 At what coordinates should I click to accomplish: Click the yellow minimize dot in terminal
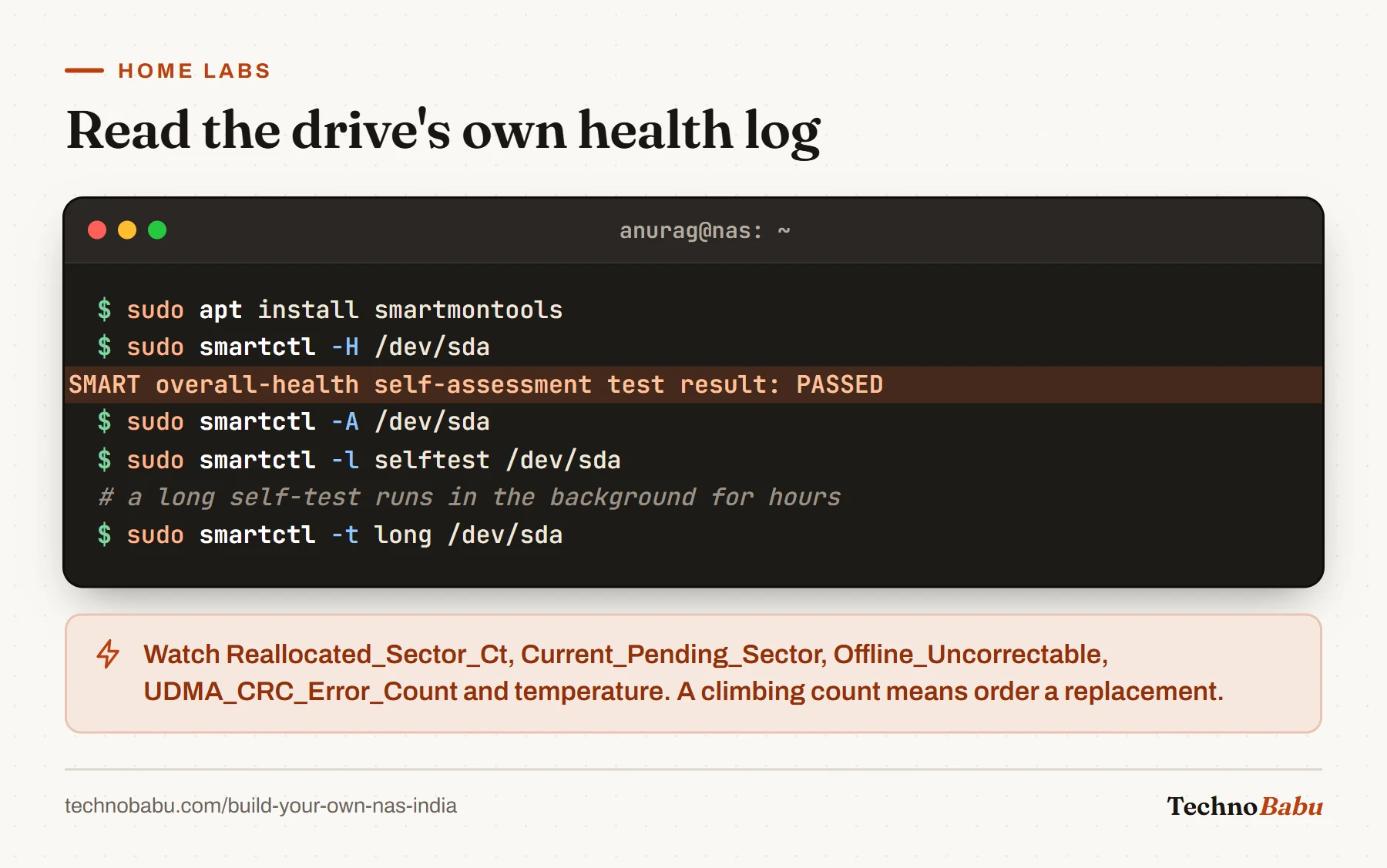click(127, 230)
